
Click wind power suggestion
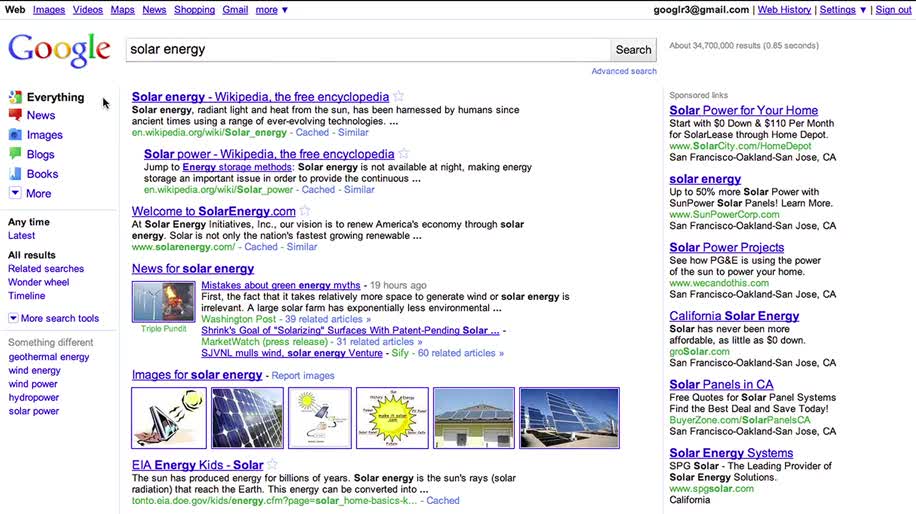[33, 384]
